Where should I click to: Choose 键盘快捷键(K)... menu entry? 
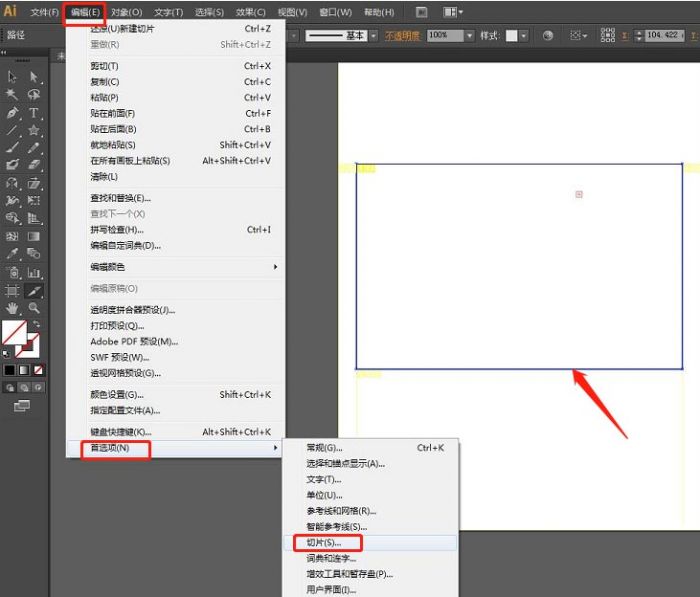point(176,432)
